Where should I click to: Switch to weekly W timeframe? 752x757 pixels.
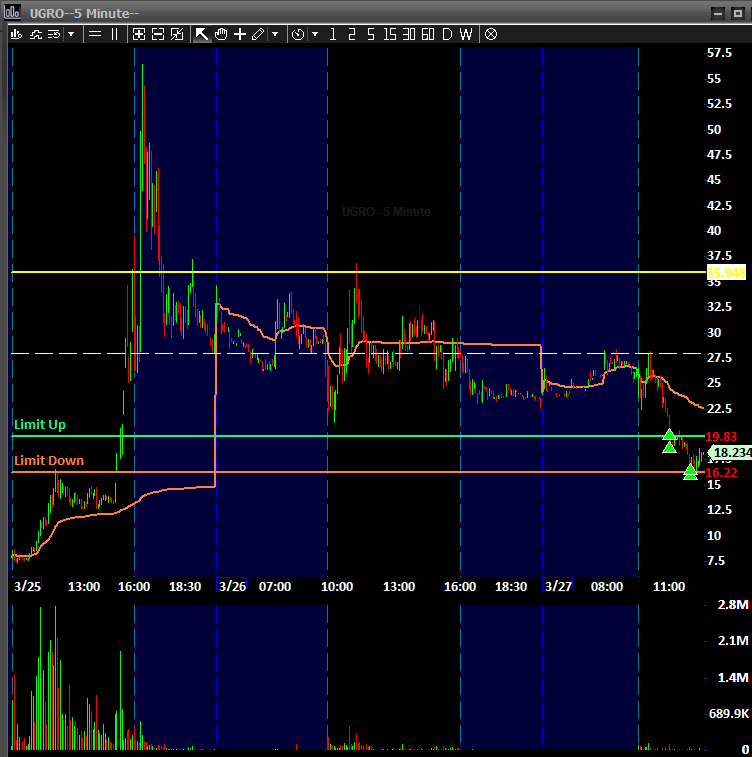click(x=466, y=34)
